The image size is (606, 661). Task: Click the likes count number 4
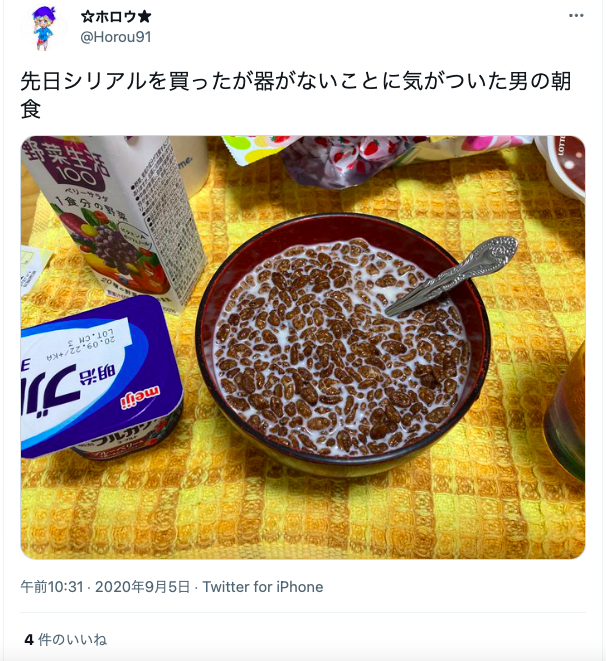[29, 640]
